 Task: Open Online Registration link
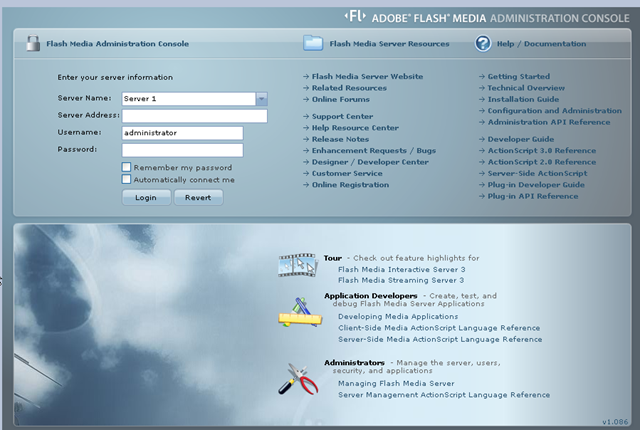(x=350, y=185)
